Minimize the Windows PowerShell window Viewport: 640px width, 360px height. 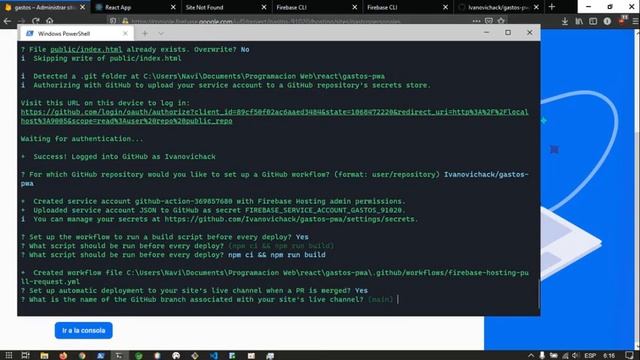click(486, 32)
